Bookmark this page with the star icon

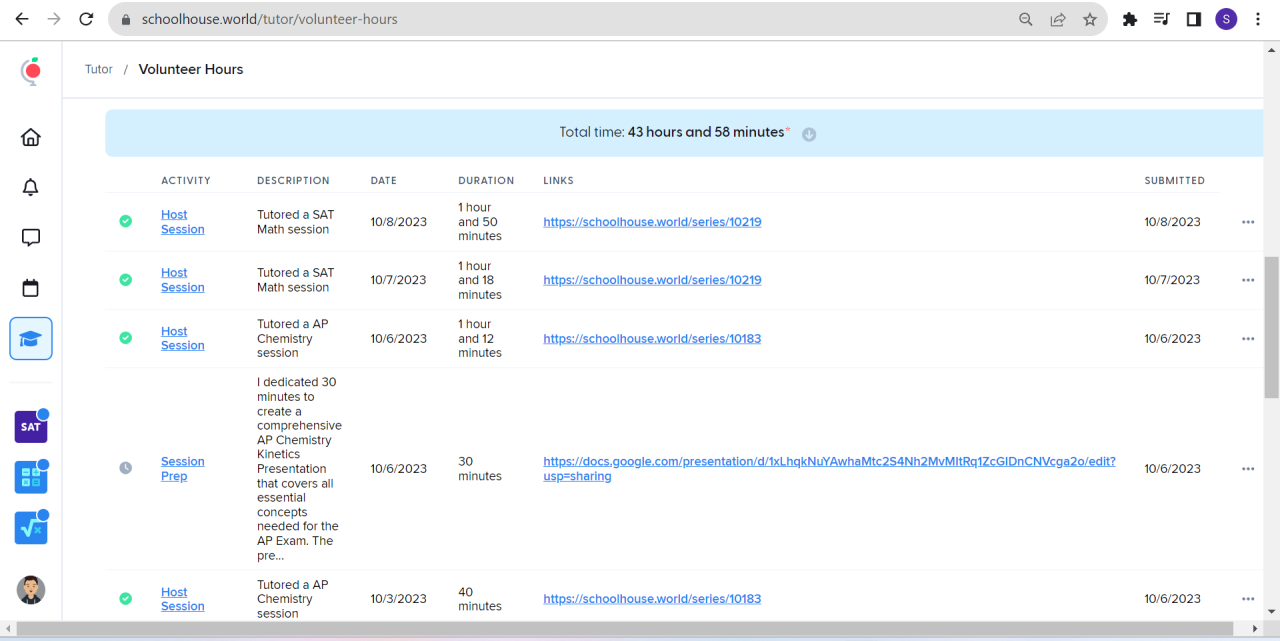[1090, 19]
